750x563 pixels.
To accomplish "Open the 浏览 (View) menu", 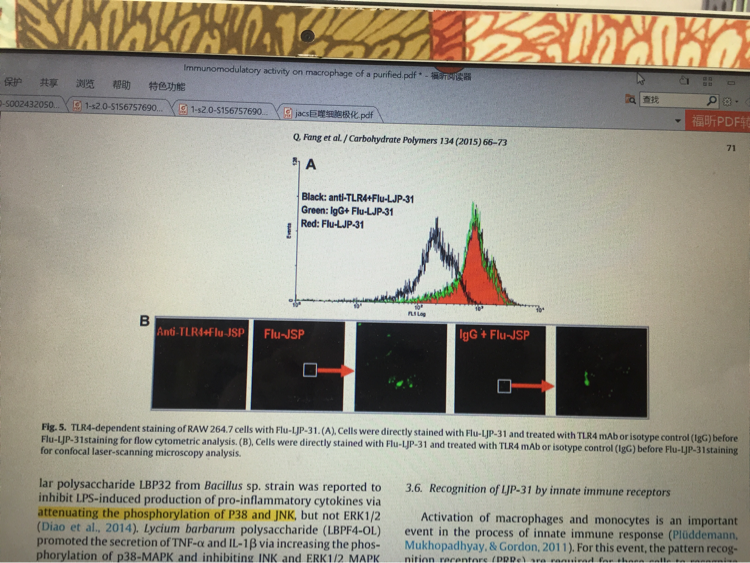I will click(x=85, y=84).
